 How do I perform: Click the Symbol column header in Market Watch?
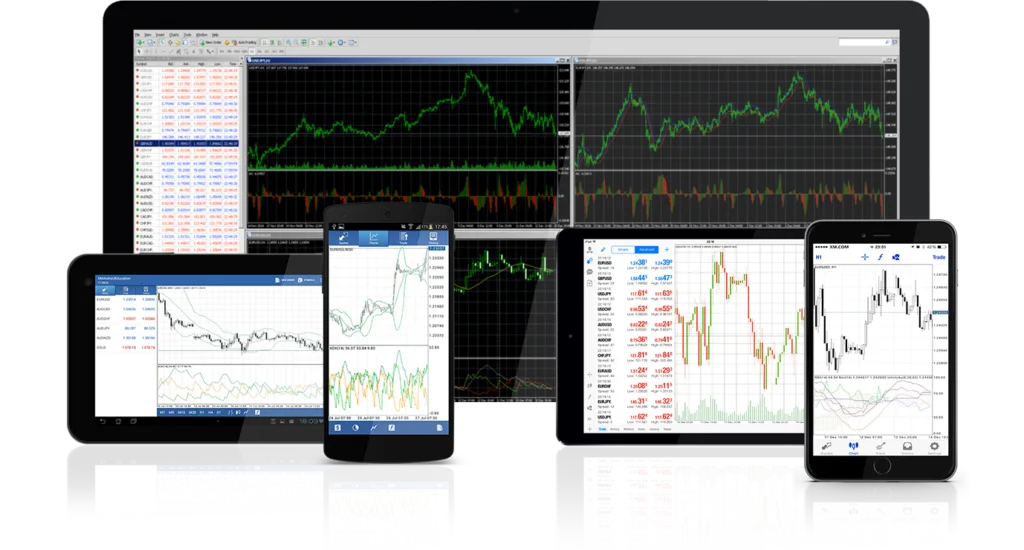pos(141,64)
